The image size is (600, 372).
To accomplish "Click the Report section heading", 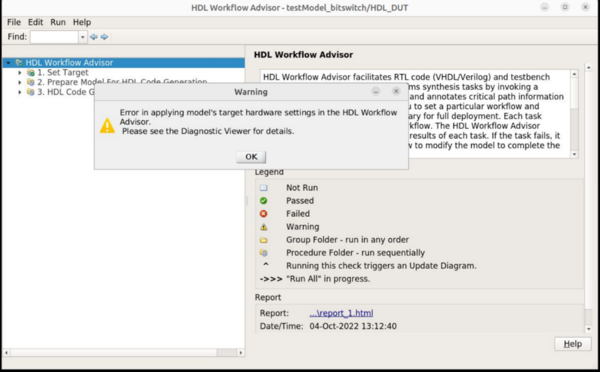I will [268, 297].
